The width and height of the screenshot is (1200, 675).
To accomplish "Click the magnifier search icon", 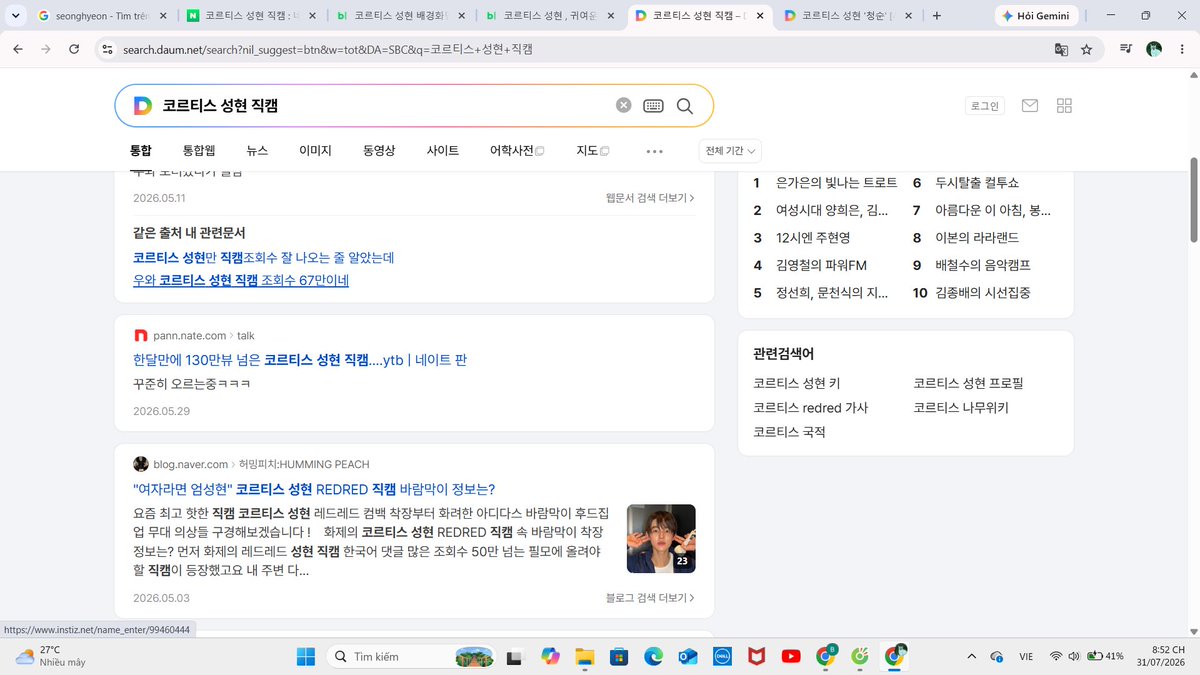I will 685,106.
